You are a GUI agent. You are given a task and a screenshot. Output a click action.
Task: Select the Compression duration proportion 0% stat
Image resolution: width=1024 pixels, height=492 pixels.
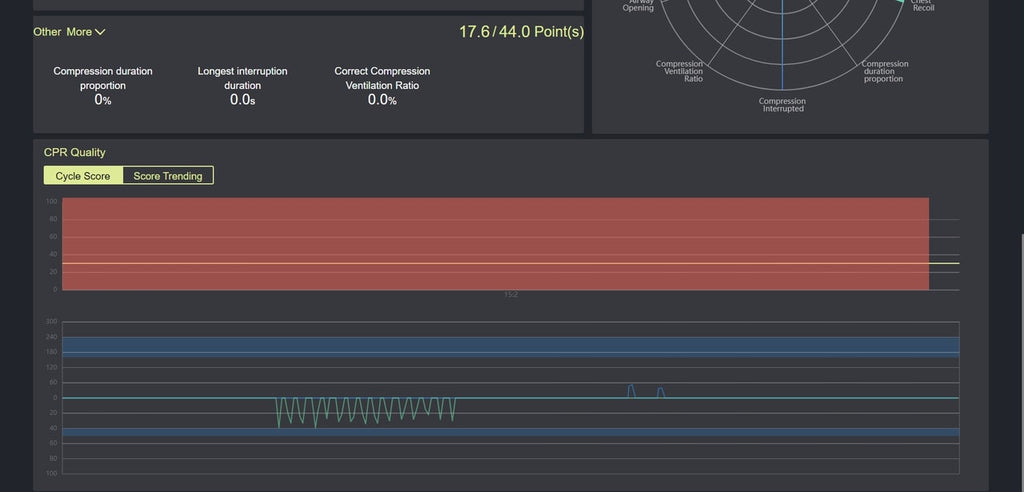coord(103,85)
